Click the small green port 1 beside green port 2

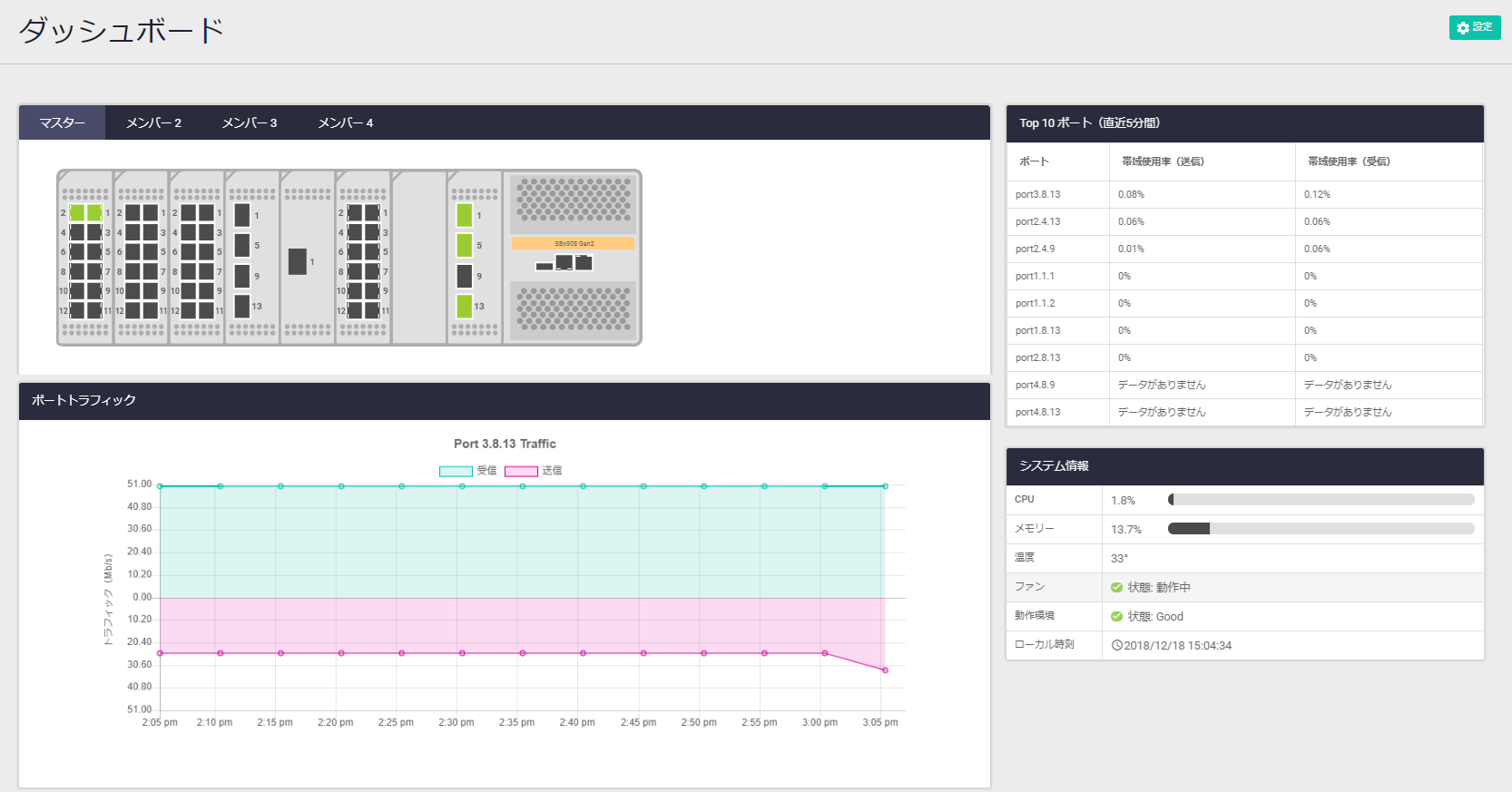point(94,212)
